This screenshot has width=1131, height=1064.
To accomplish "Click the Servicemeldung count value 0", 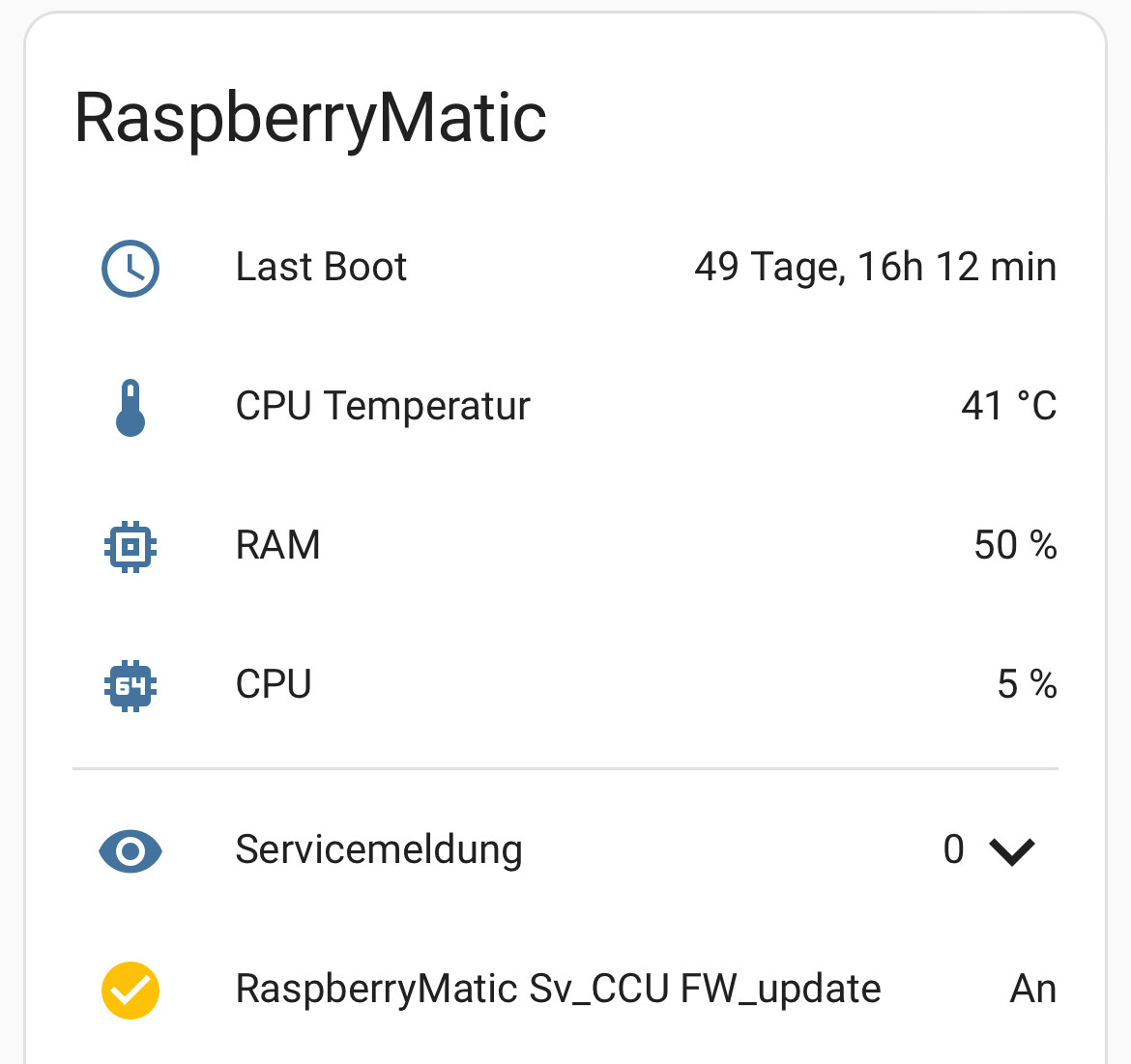I will (953, 849).
